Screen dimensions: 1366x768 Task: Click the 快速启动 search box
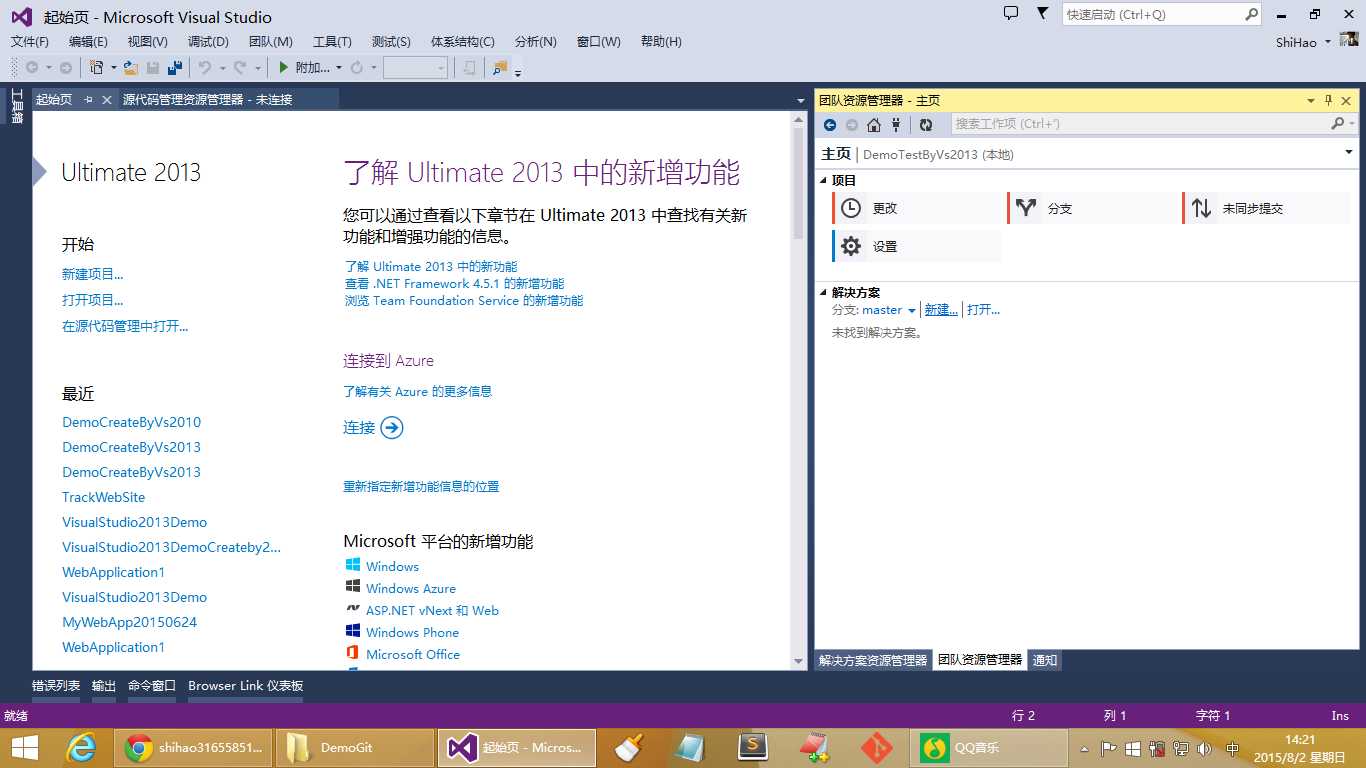pyautogui.click(x=1161, y=15)
